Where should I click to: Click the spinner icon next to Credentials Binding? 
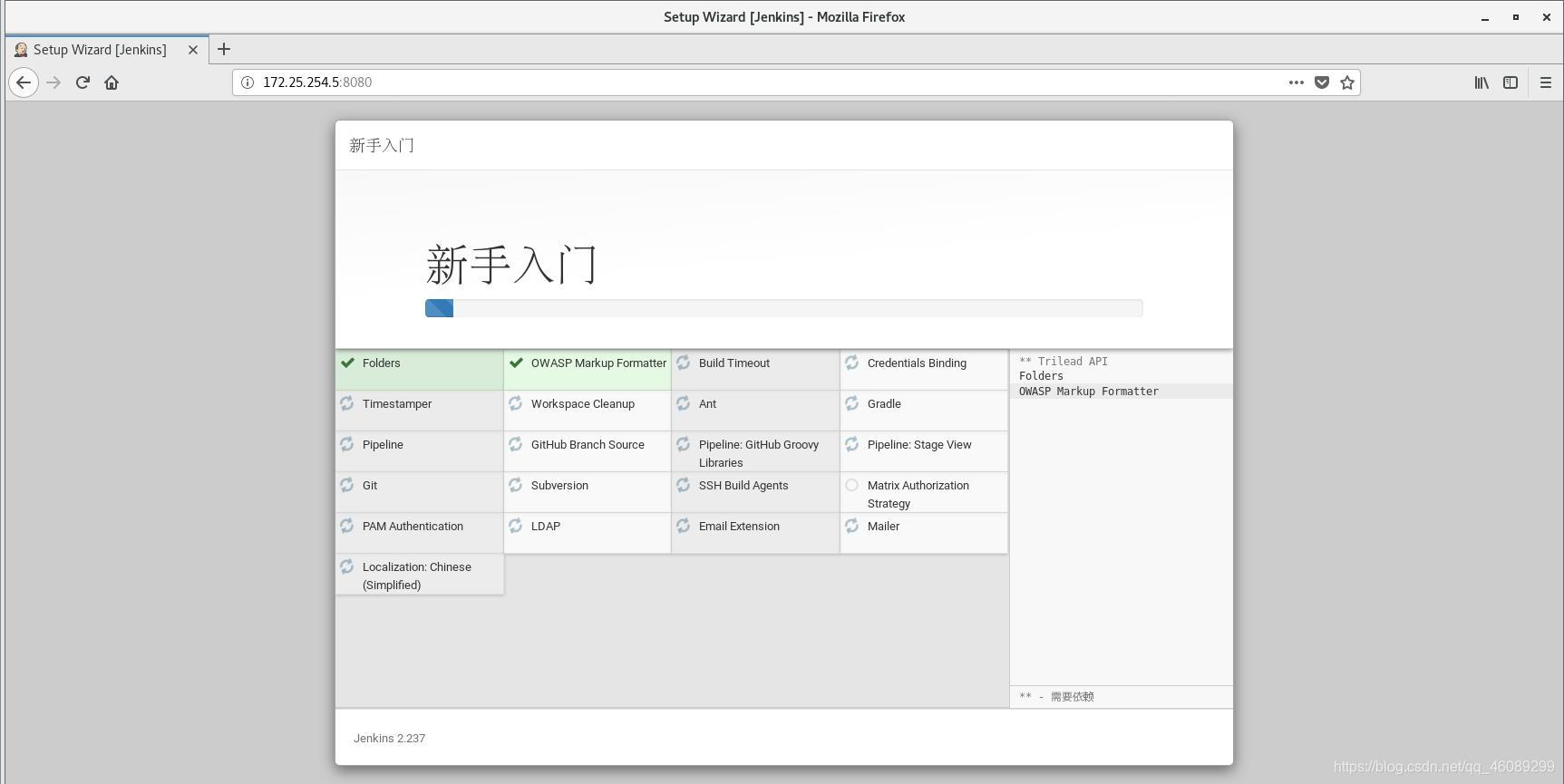pyautogui.click(x=852, y=363)
